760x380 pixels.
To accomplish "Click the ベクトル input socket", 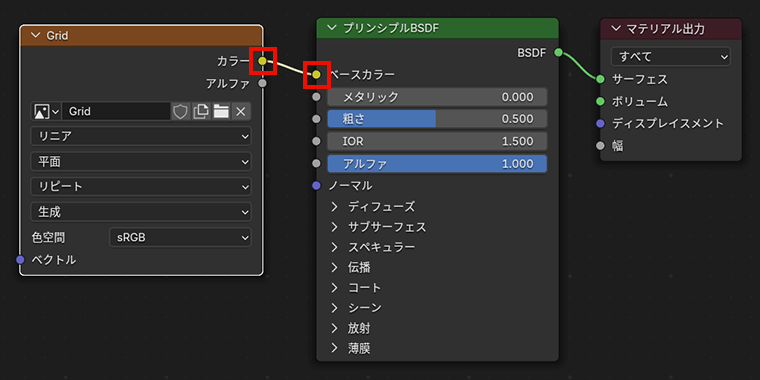I will point(20,260).
